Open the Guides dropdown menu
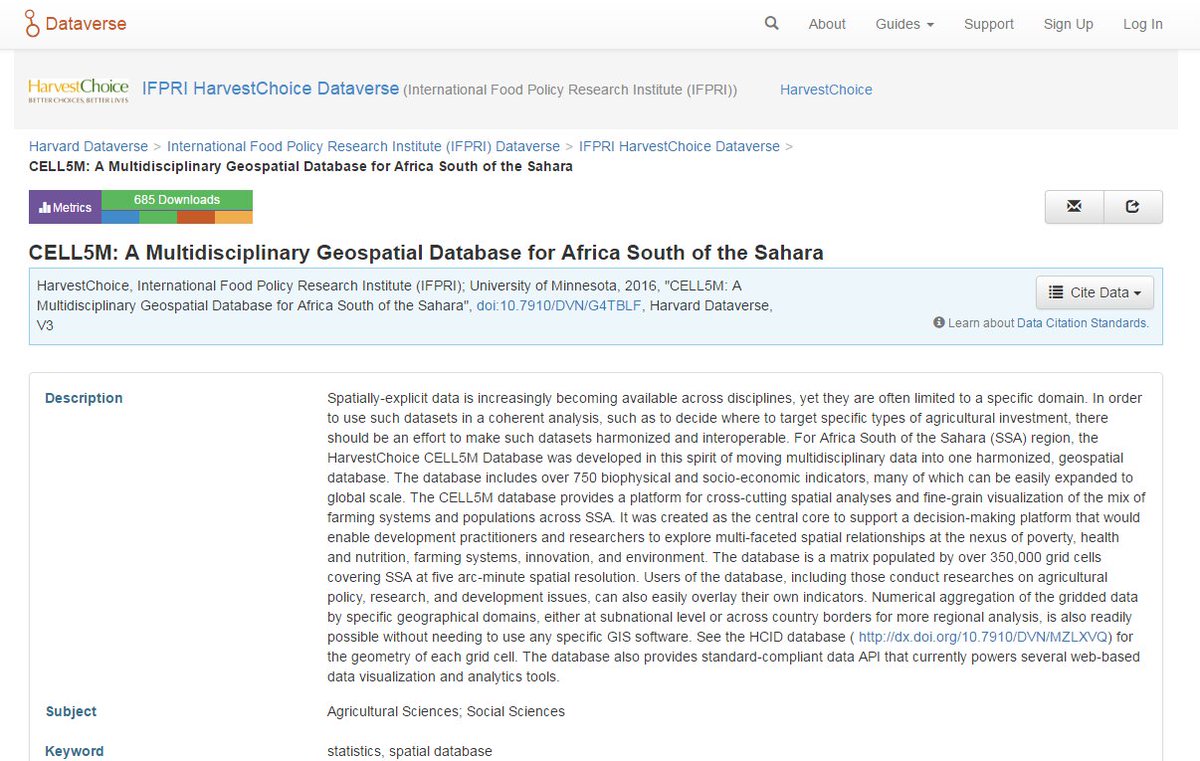Screen dimensions: 1200x761 click(904, 24)
